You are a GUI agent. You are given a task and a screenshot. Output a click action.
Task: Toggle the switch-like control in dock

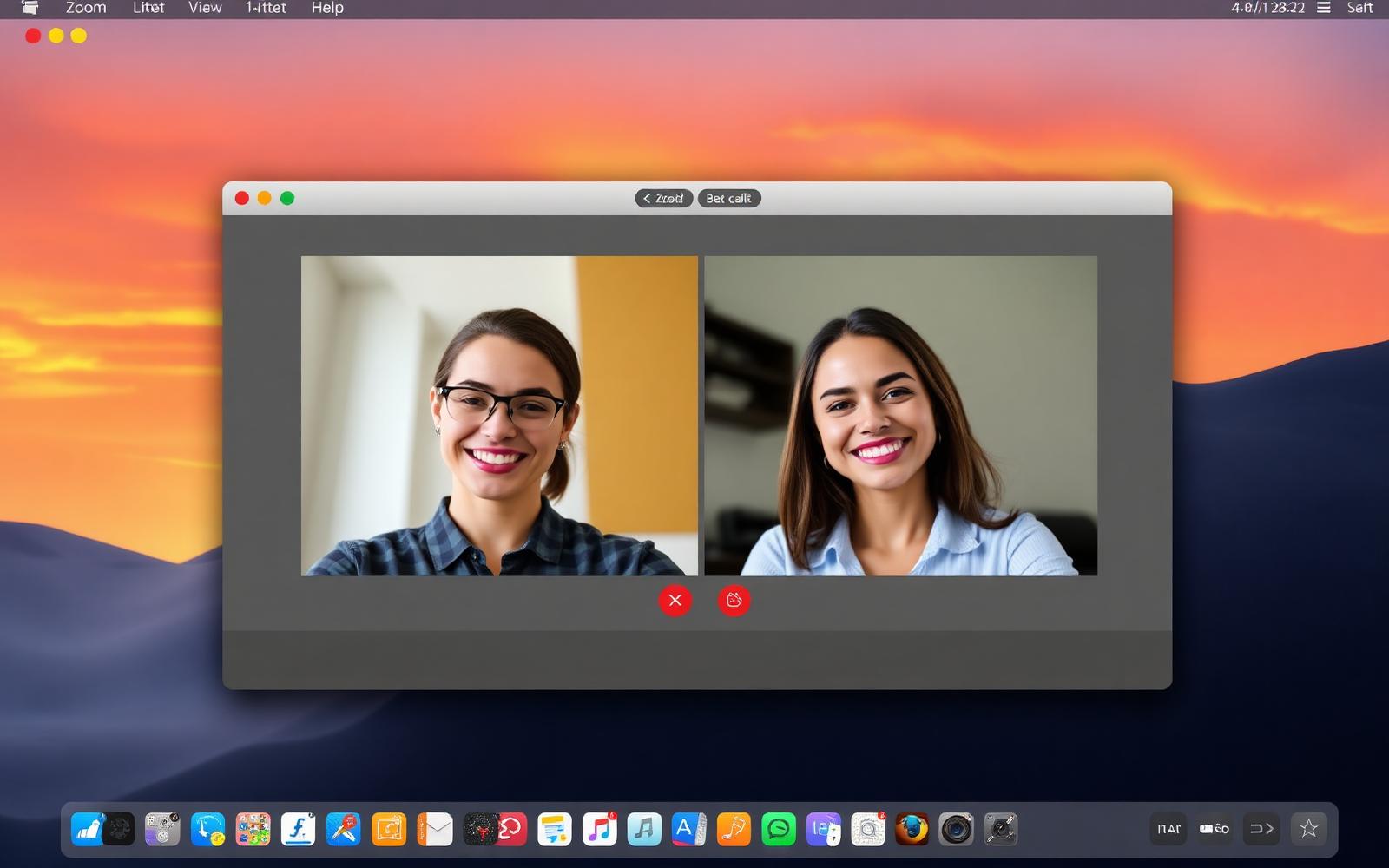pyautogui.click(x=1215, y=829)
